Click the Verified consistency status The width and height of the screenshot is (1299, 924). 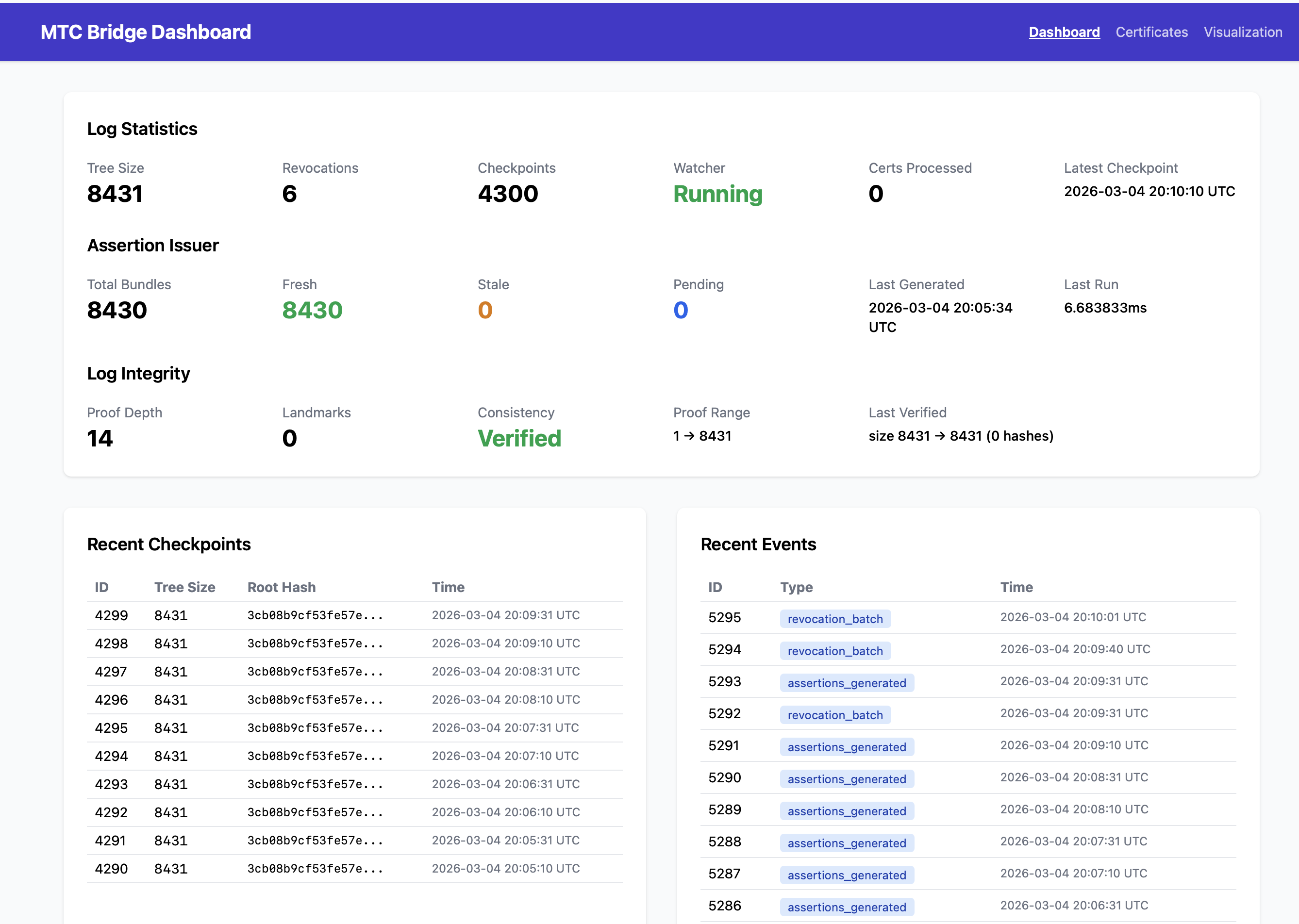(519, 438)
